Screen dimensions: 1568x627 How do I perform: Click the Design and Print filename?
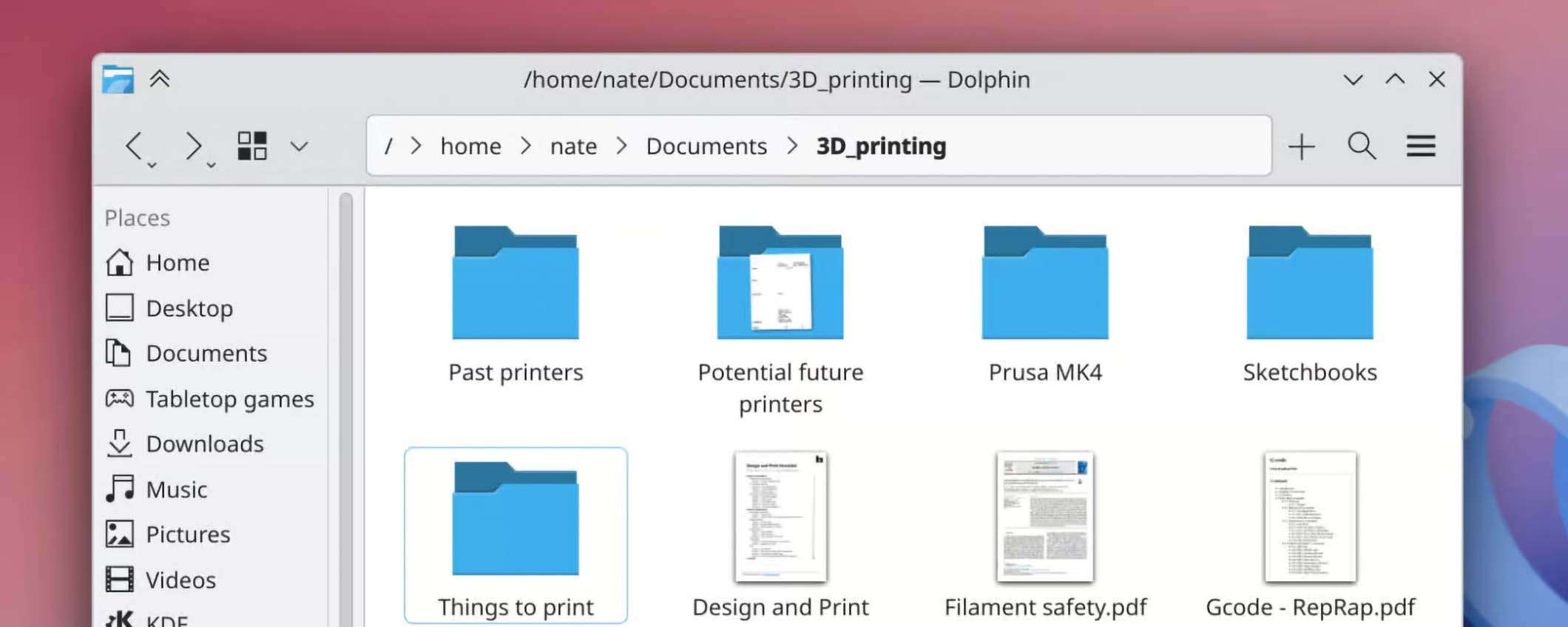(780, 607)
